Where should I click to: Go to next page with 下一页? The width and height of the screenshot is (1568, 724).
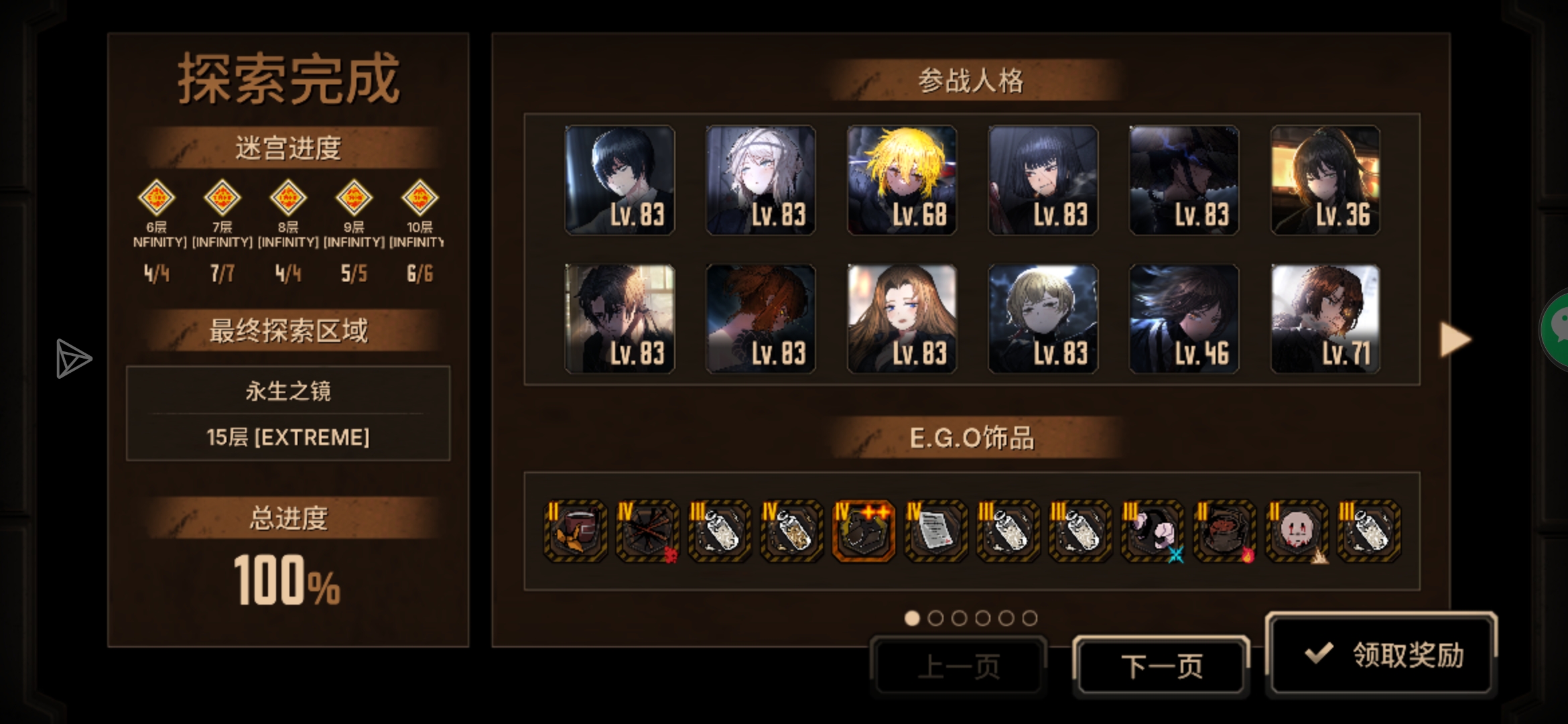[1161, 666]
